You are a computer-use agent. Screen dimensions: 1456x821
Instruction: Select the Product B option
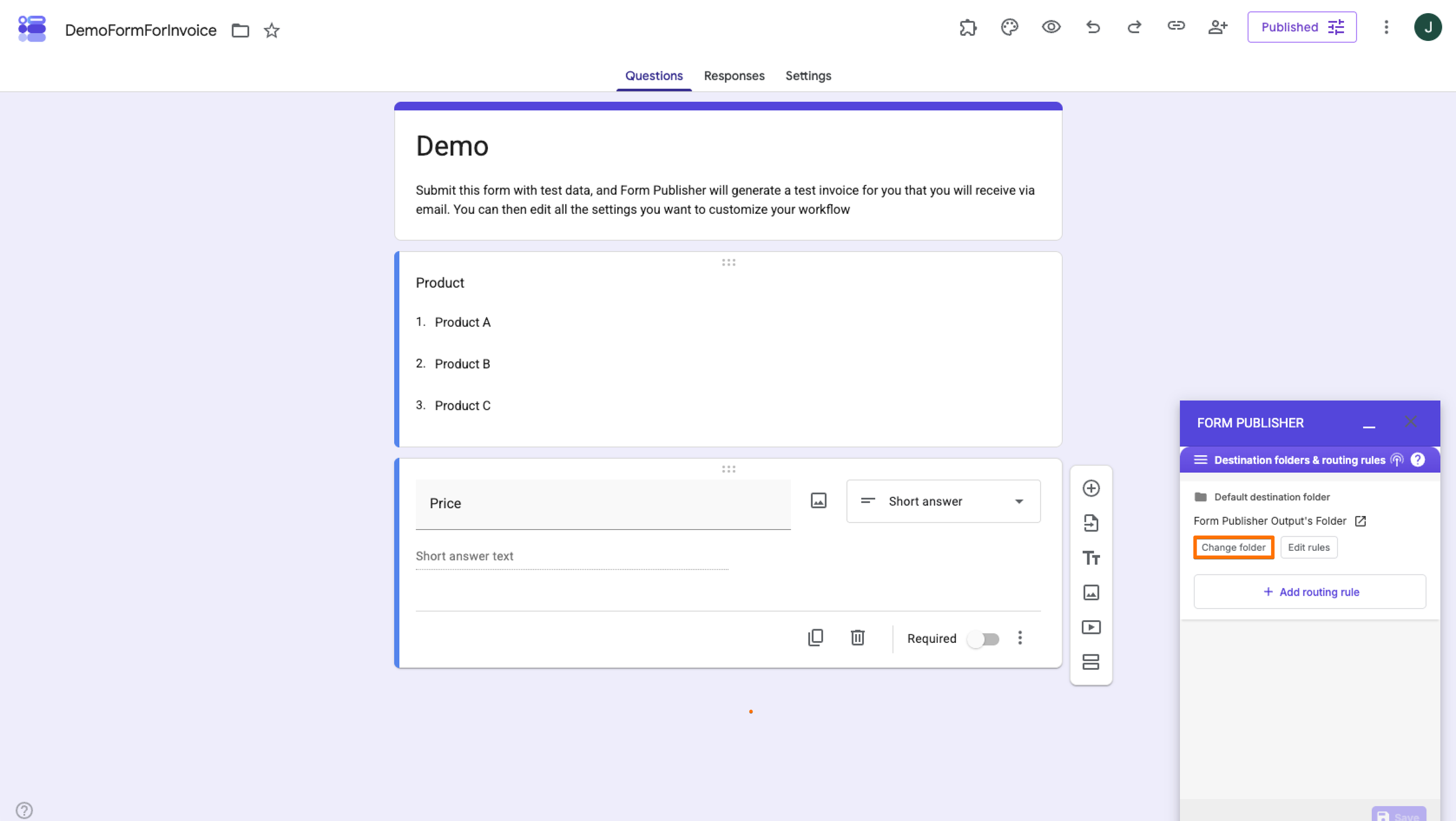pos(462,364)
